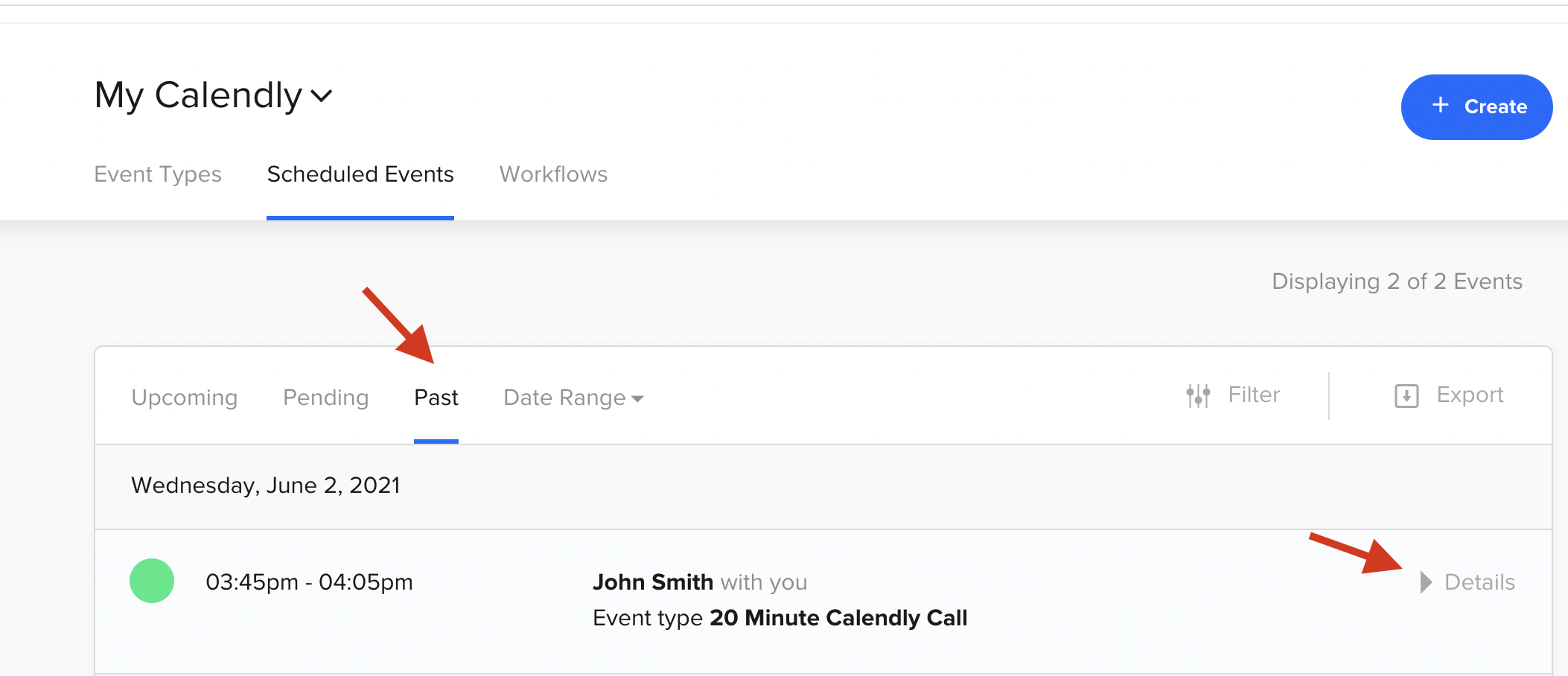This screenshot has height=676, width=1568.
Task: Open the Workflows tab
Action: (x=553, y=174)
